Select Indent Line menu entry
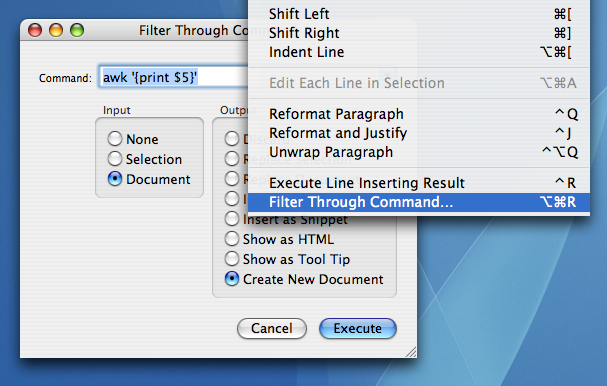 [x=419, y=52]
